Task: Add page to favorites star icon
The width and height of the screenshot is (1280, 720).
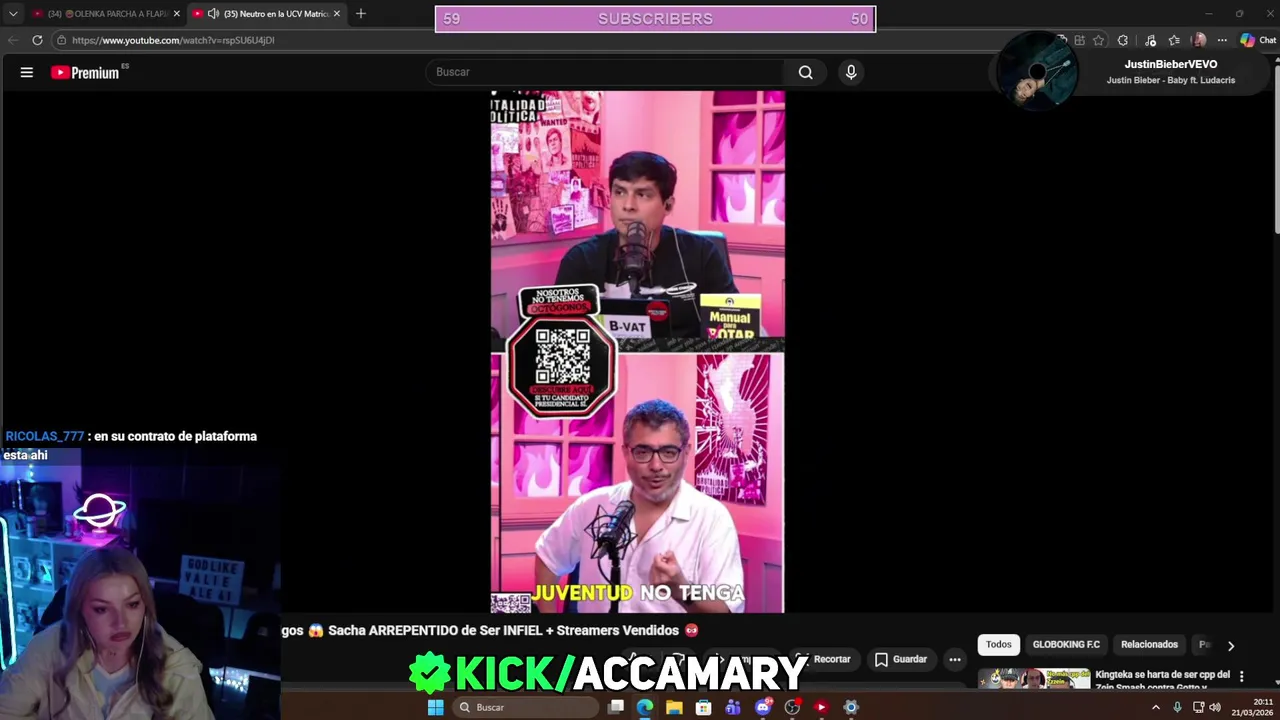Action: pyautogui.click(x=1099, y=40)
